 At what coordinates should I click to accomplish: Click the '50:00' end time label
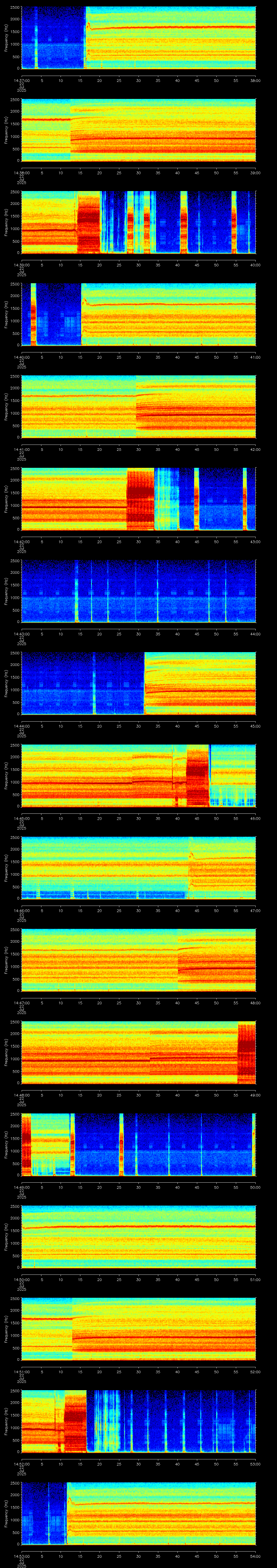(x=255, y=1187)
